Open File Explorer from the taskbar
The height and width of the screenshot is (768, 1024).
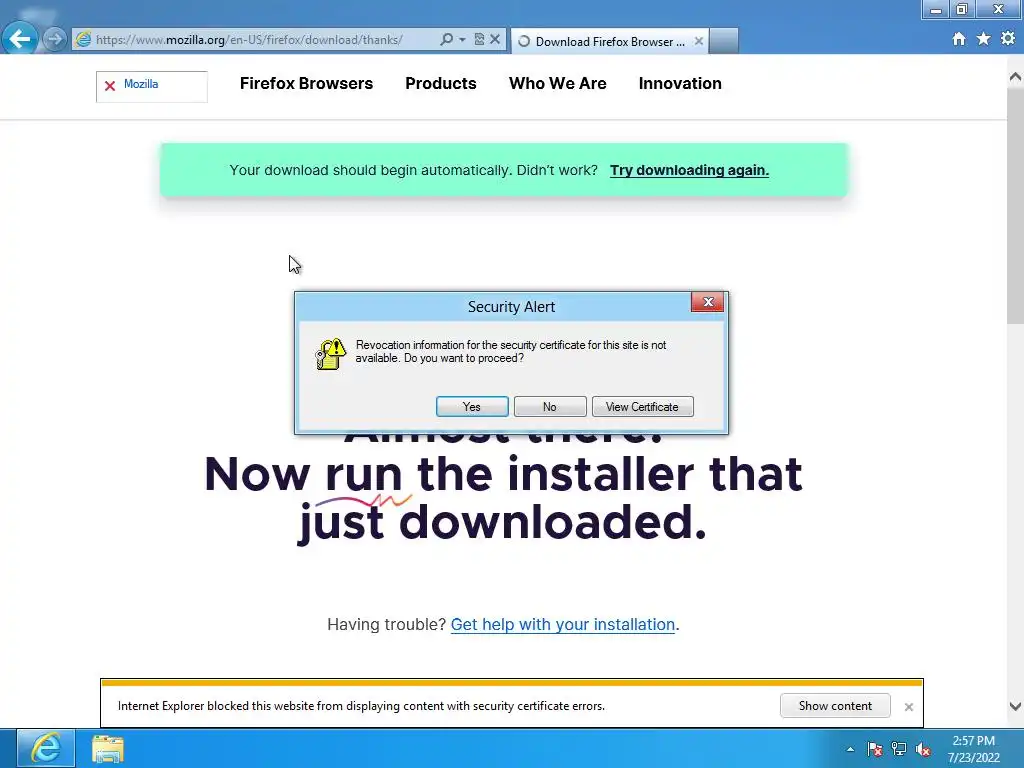108,748
